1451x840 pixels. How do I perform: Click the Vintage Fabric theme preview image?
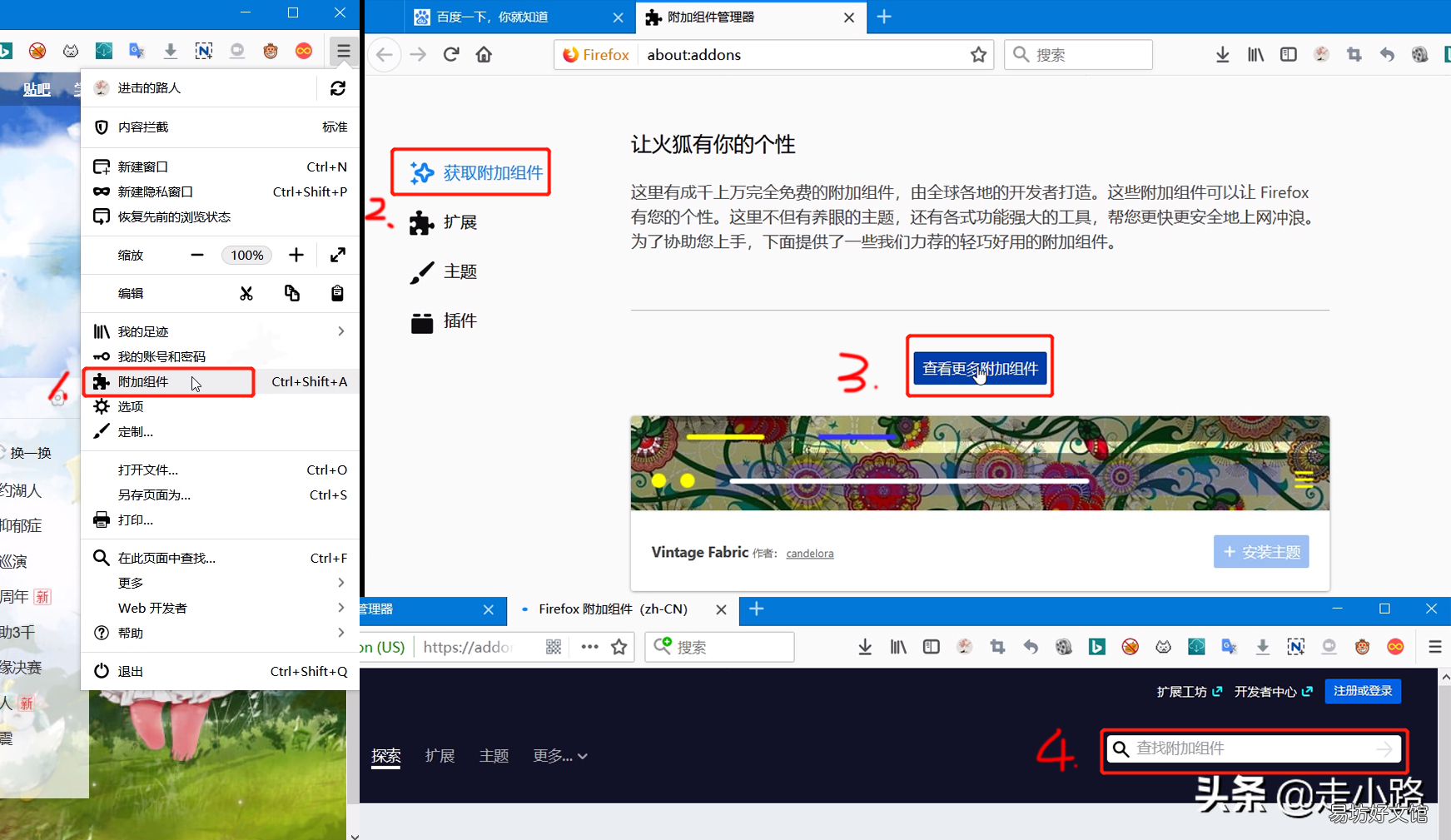[980, 463]
